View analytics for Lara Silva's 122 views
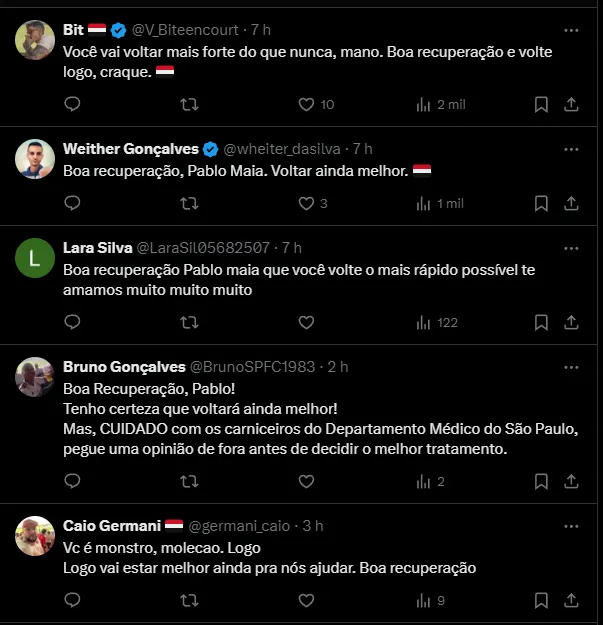Viewport: 603px width, 625px height. [422, 322]
